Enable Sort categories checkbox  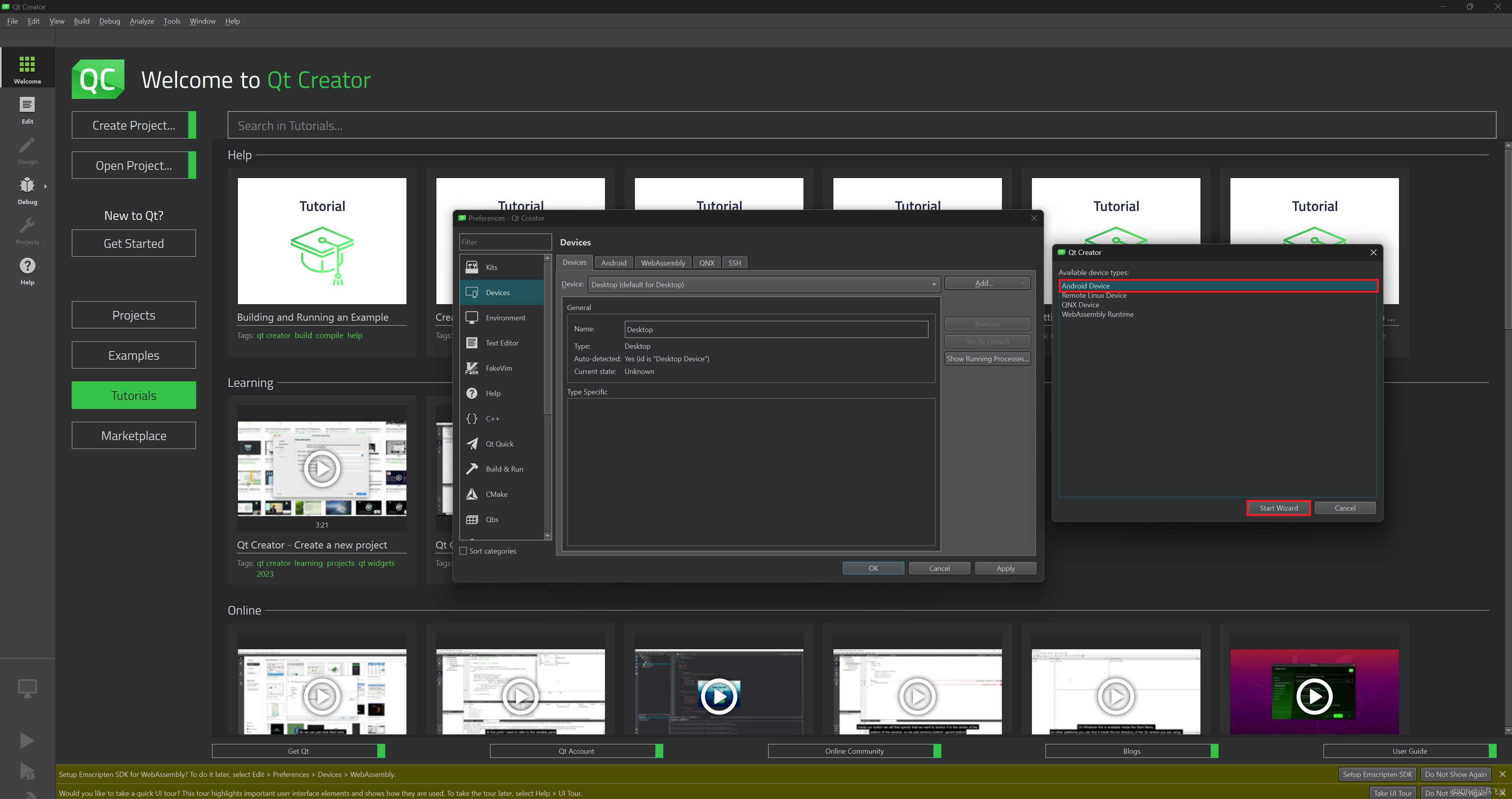[463, 551]
